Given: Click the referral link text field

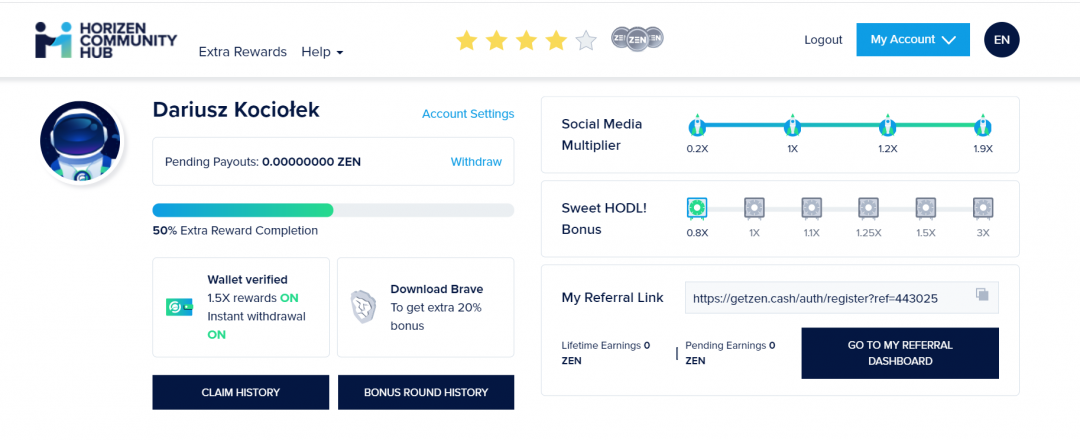Looking at the screenshot, I should click(x=825, y=297).
